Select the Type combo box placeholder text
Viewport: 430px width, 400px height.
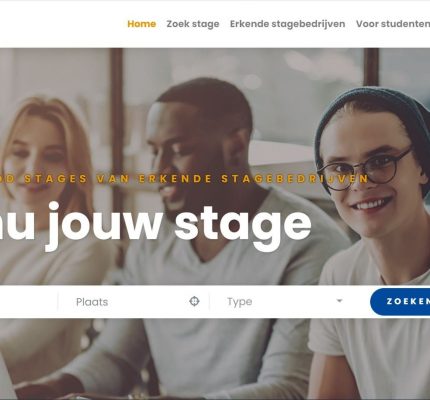pyautogui.click(x=239, y=302)
